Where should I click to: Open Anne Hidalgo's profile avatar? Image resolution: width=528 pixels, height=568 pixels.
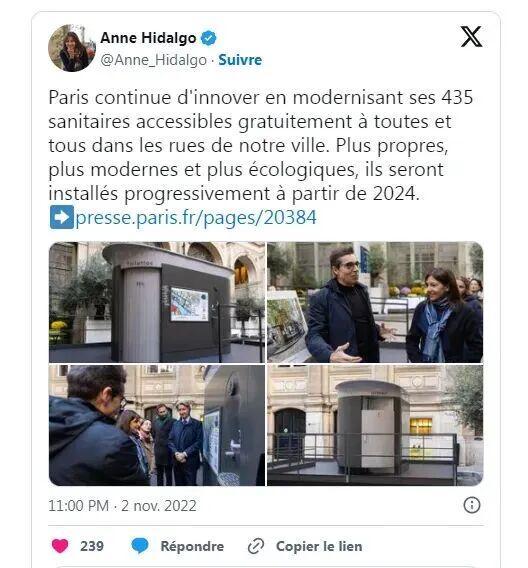pyautogui.click(x=72, y=48)
